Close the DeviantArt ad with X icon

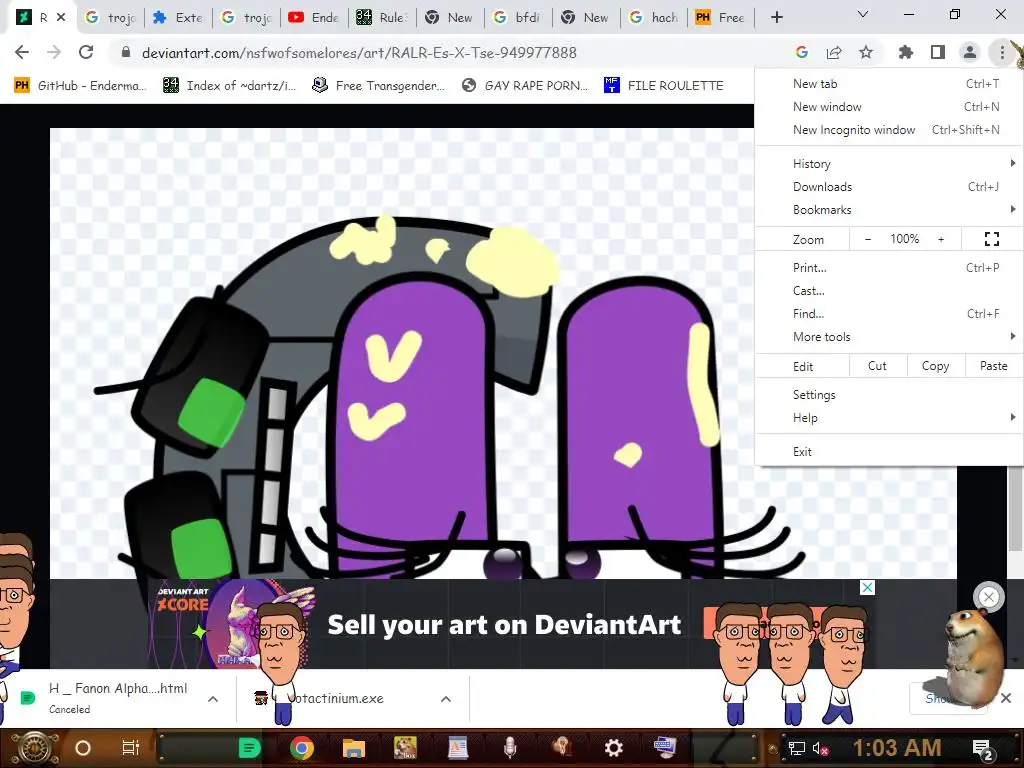click(x=867, y=588)
